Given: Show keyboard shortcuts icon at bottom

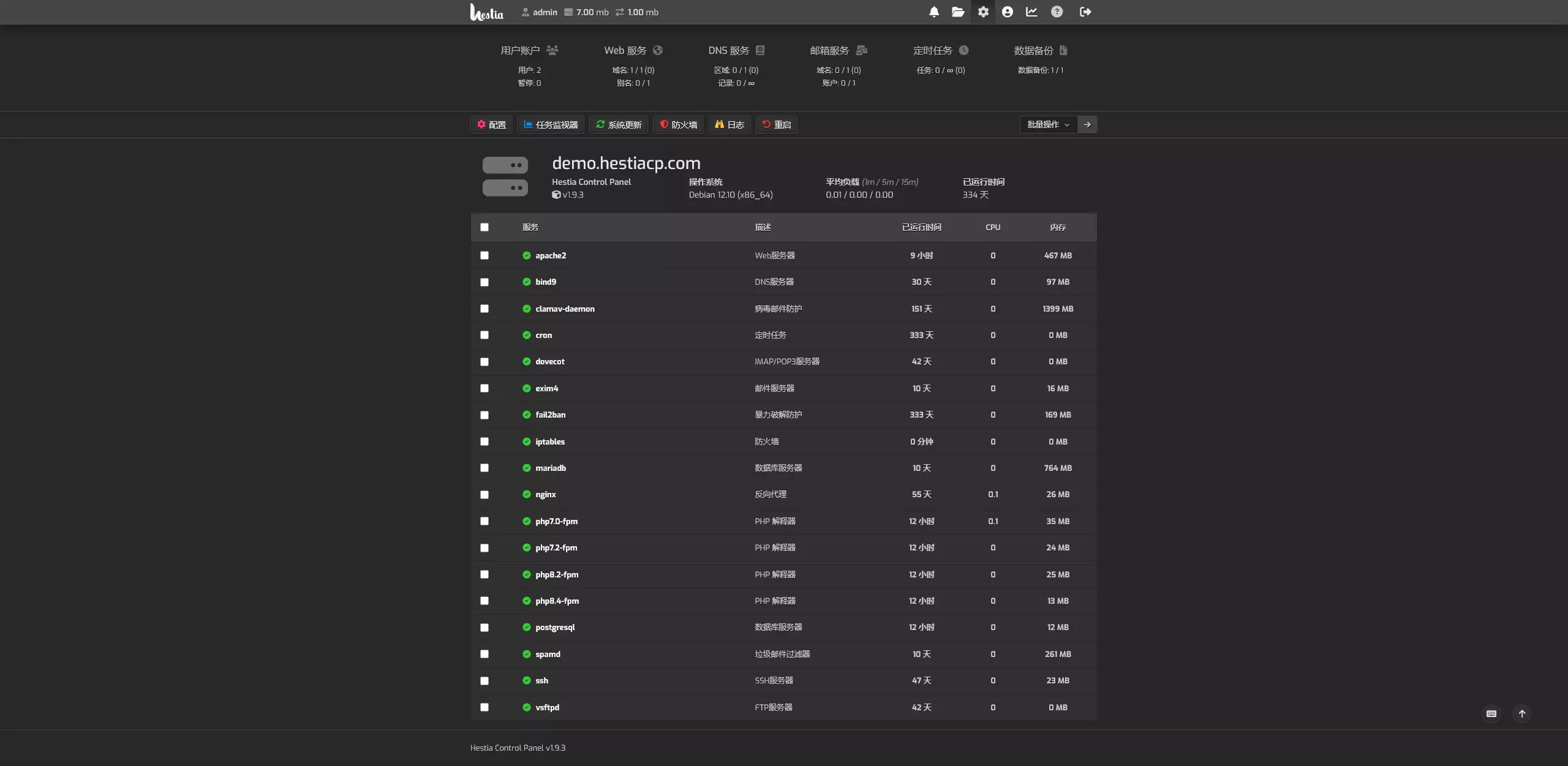Looking at the screenshot, I should [x=1491, y=714].
